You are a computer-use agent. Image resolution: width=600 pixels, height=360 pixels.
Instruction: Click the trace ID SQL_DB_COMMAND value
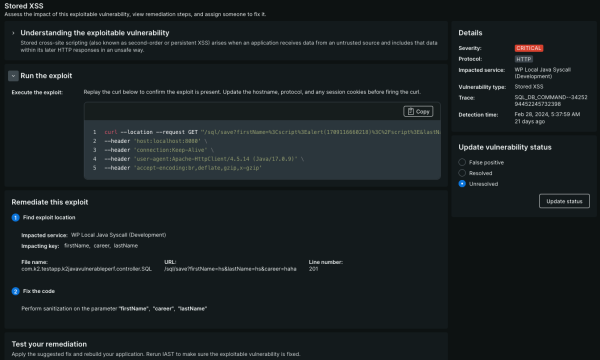[x=550, y=101]
